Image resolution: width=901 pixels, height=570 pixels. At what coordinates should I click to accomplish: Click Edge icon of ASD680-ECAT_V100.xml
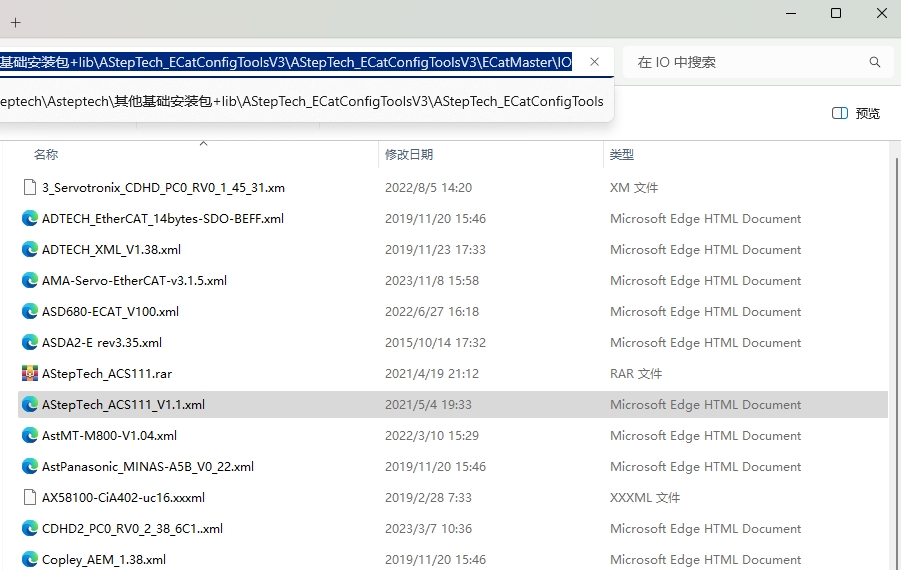click(29, 311)
